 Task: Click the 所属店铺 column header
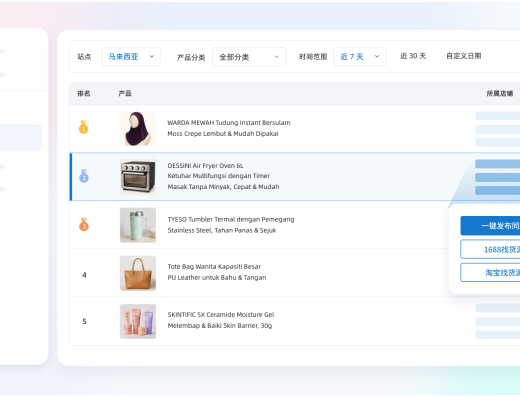pos(500,93)
